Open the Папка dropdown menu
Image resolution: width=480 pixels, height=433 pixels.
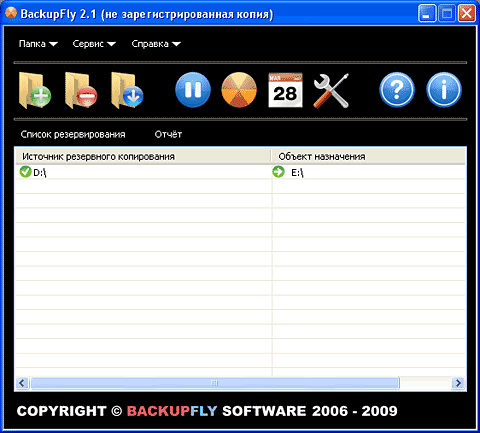(x=38, y=44)
